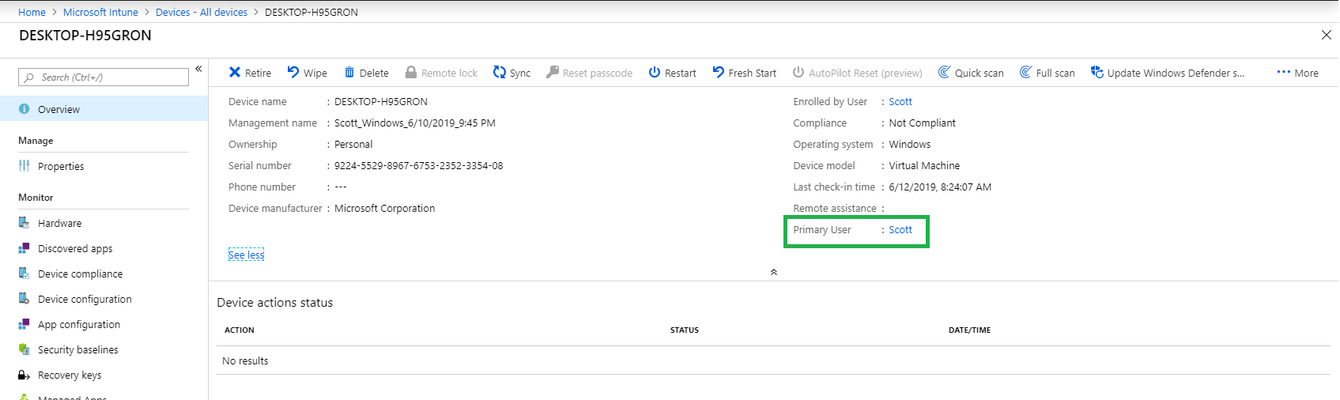Click the Sync refresh icon
Screen dimensions: 1340x400
(500, 72)
